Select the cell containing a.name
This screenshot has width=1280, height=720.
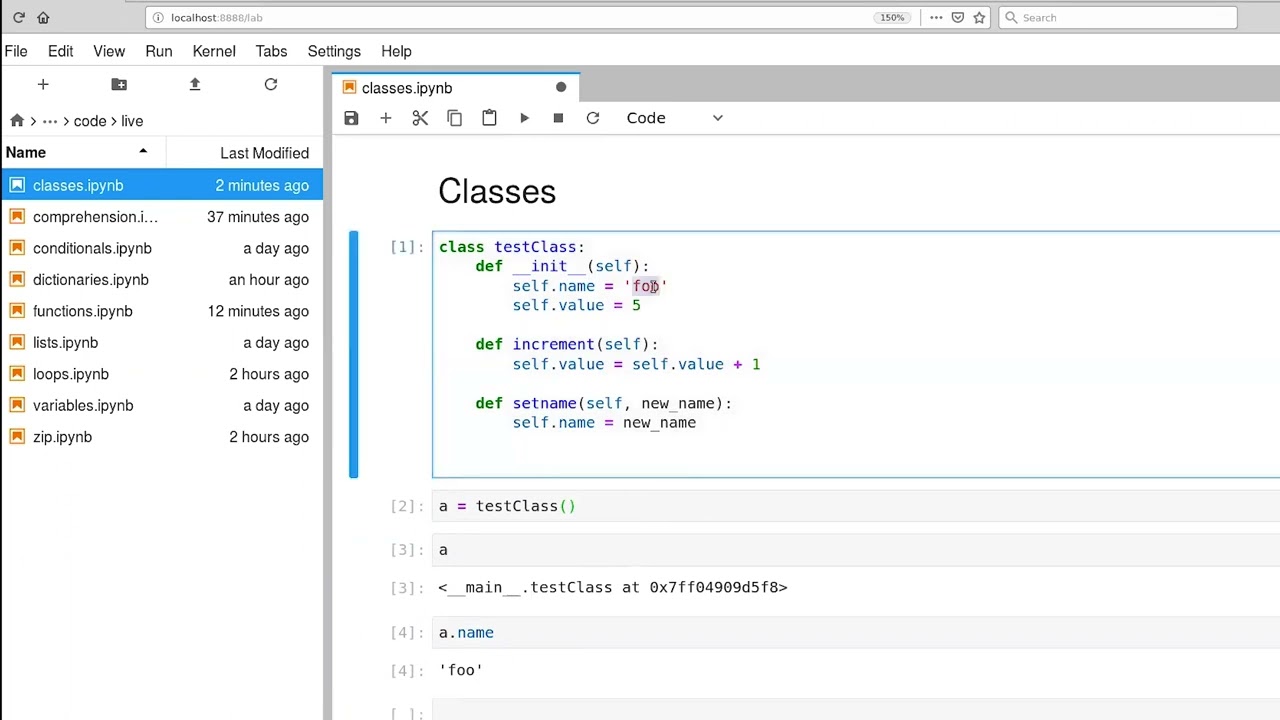coord(856,632)
